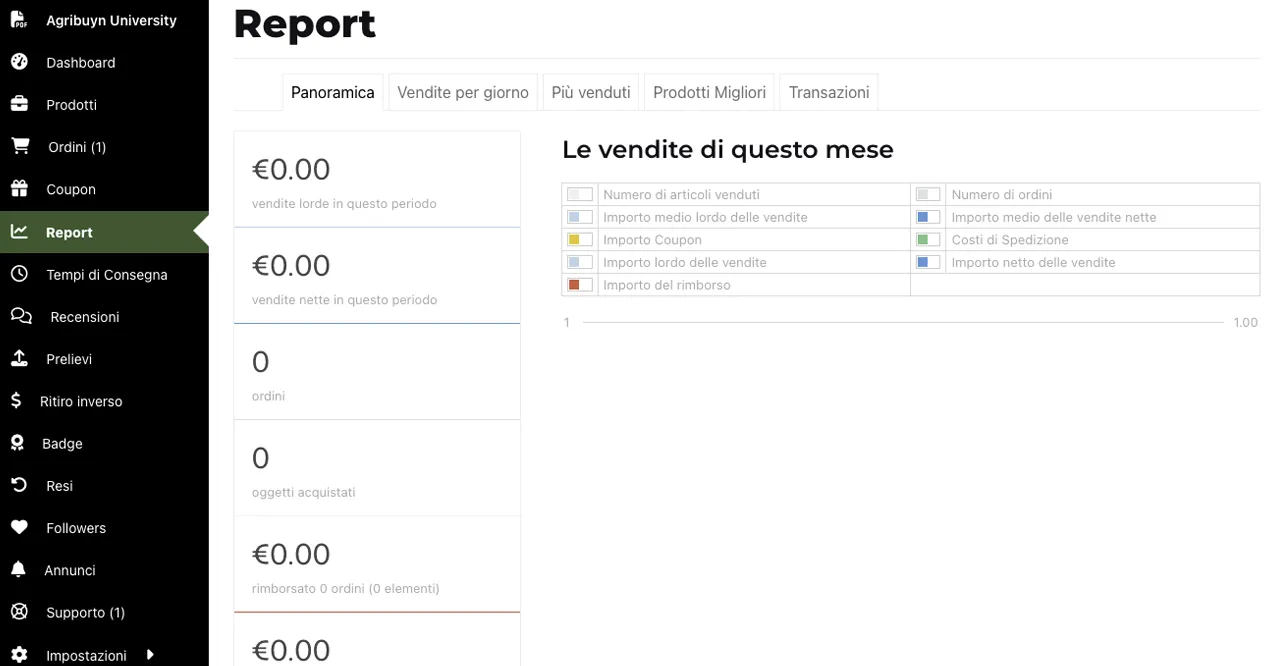Click the Recensioni speech bubbles icon
The image size is (1280, 666).
(21, 316)
